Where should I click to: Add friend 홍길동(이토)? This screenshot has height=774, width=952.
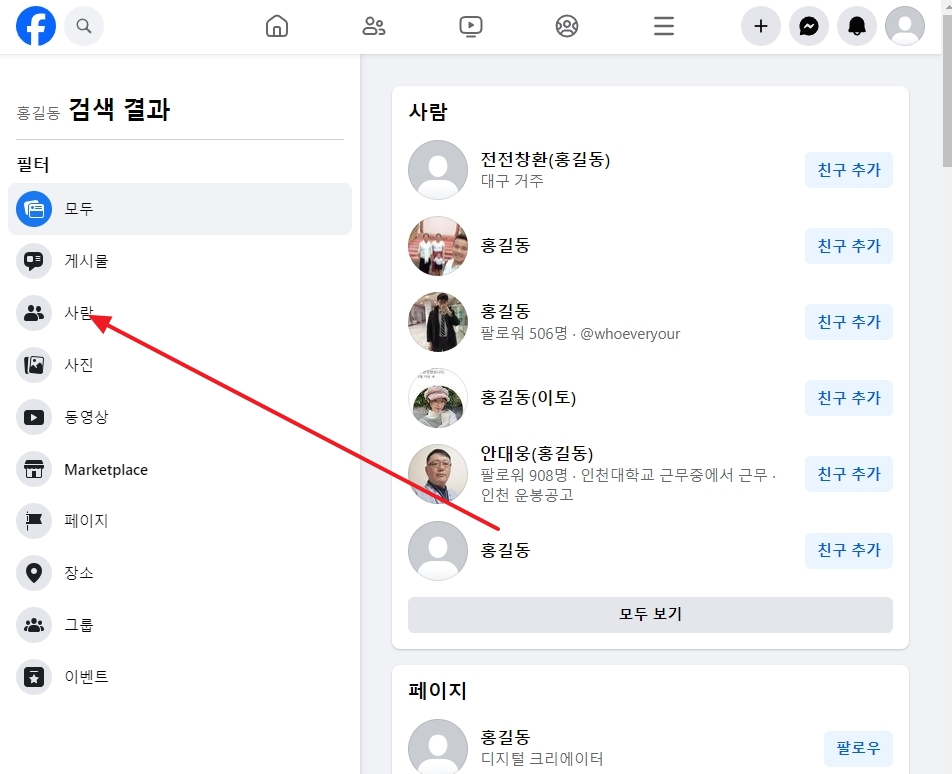point(848,398)
